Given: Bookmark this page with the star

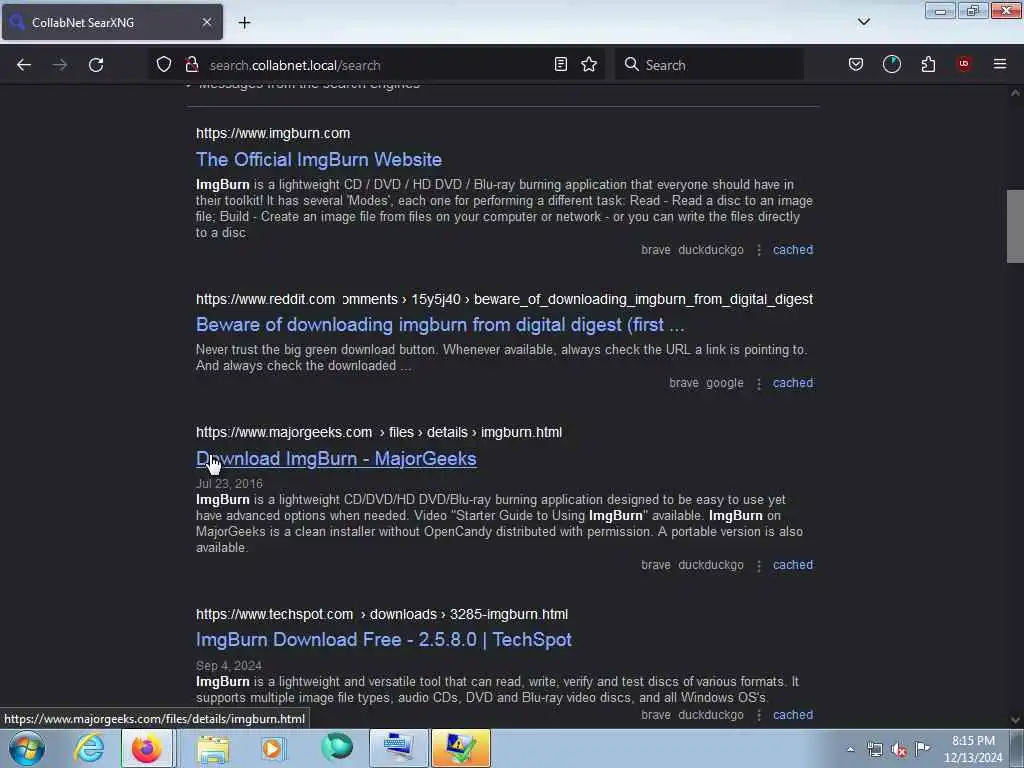Looking at the screenshot, I should 589,64.
